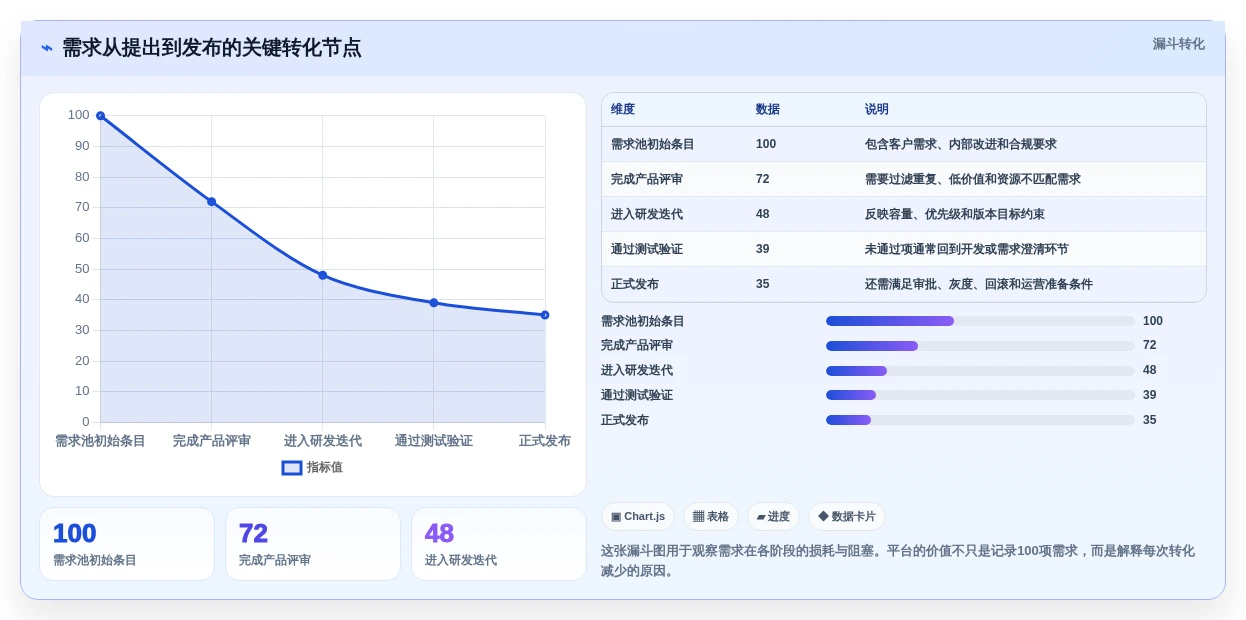Click the chart data point for 正式发布
1246x620 pixels.
[x=544, y=315]
